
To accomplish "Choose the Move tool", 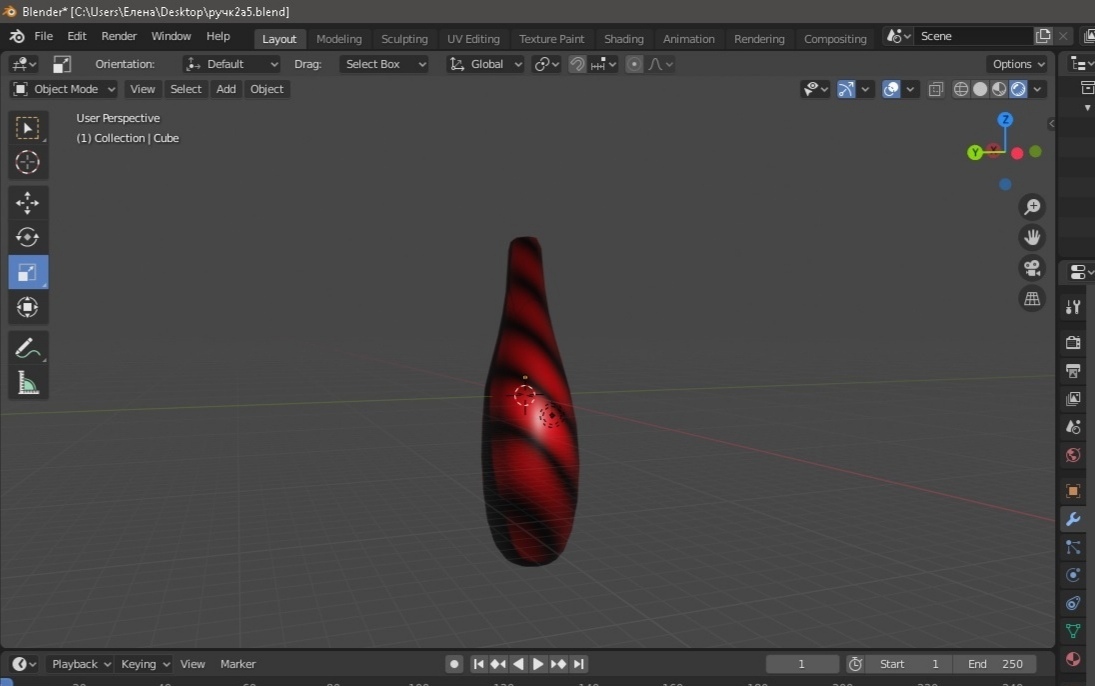I will [28, 203].
